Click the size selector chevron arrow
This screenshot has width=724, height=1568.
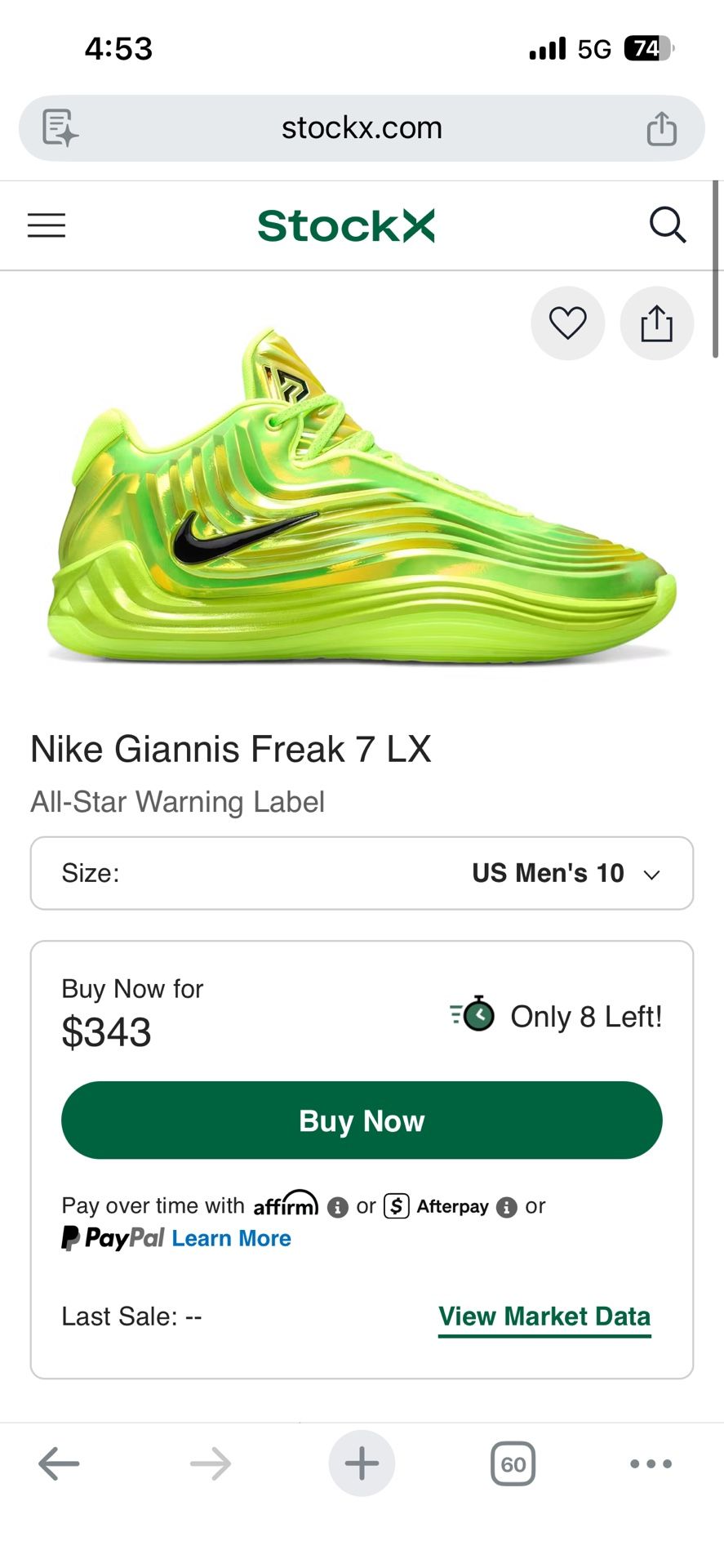(651, 875)
